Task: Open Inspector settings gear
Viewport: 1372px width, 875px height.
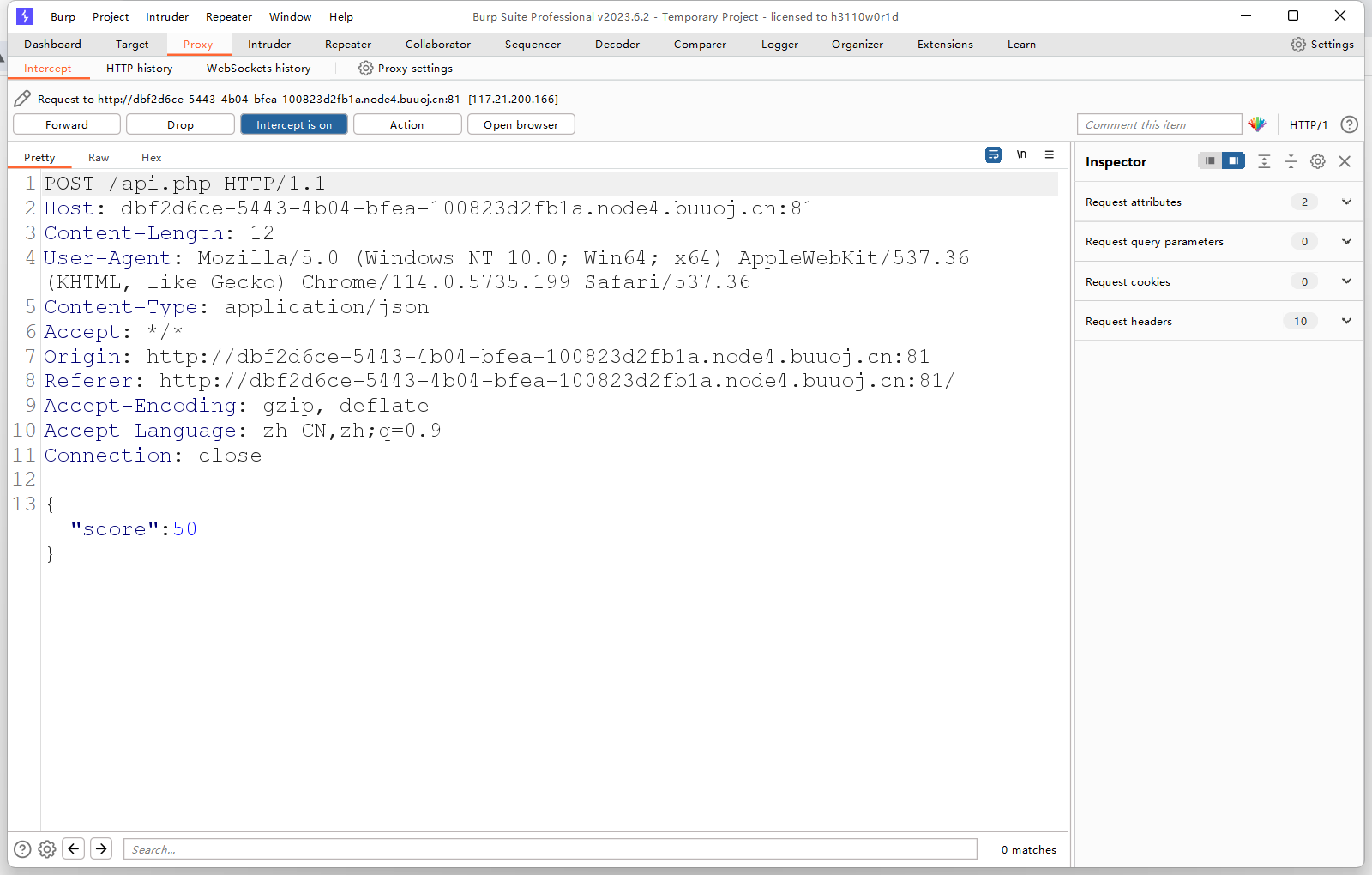Action: click(x=1318, y=161)
